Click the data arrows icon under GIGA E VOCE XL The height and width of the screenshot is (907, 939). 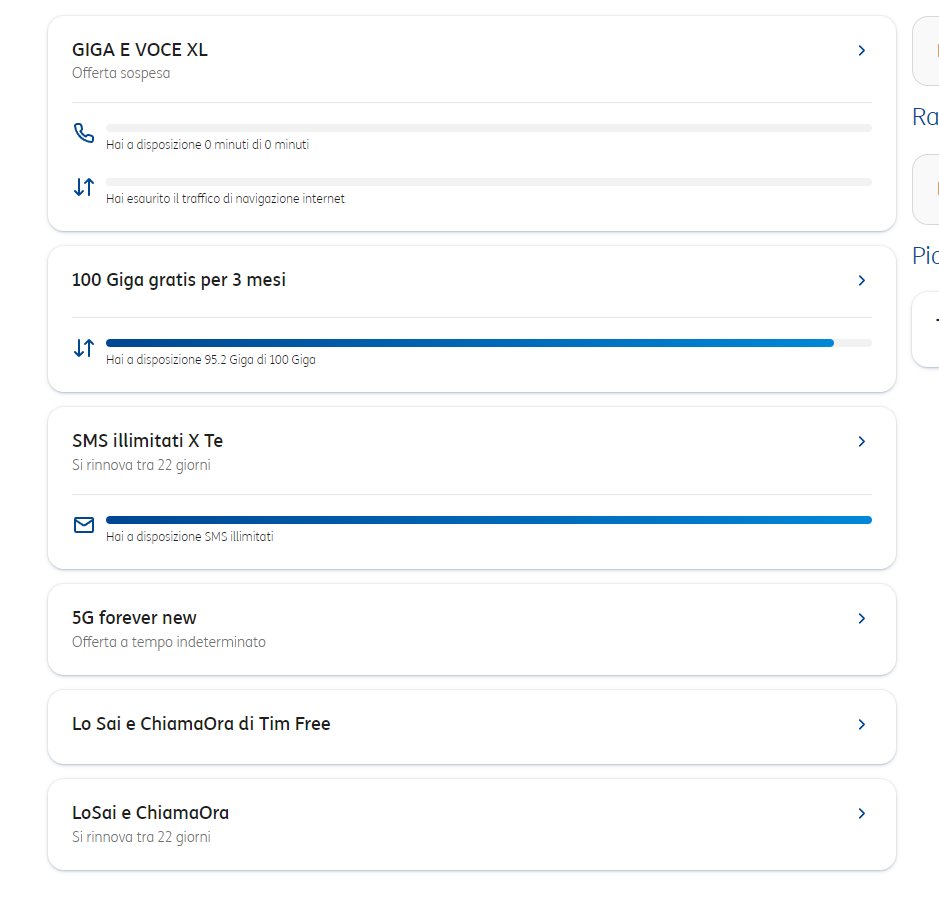pos(84,187)
